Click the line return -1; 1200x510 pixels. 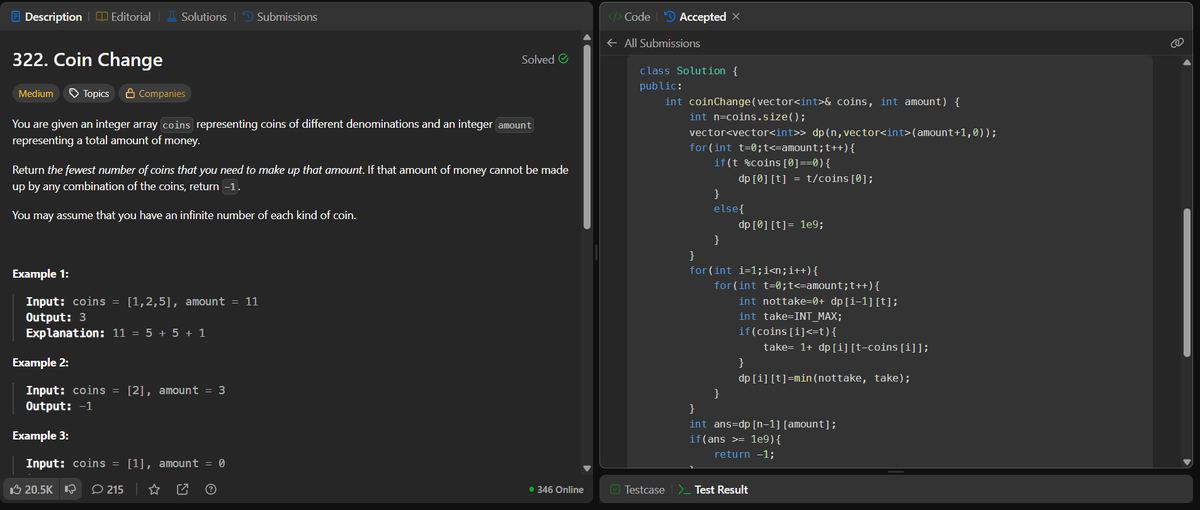coord(745,455)
